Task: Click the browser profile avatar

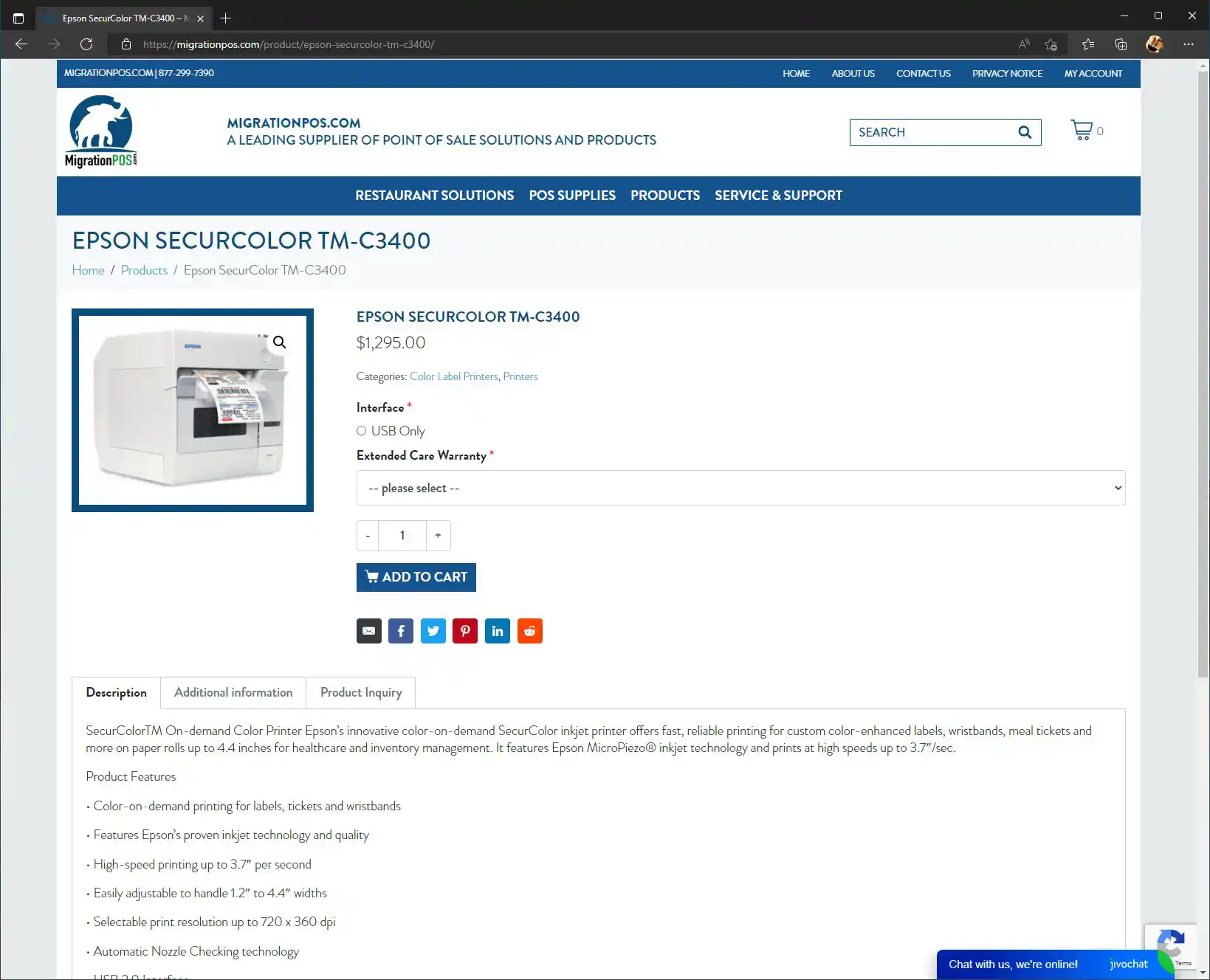Action: click(x=1155, y=44)
